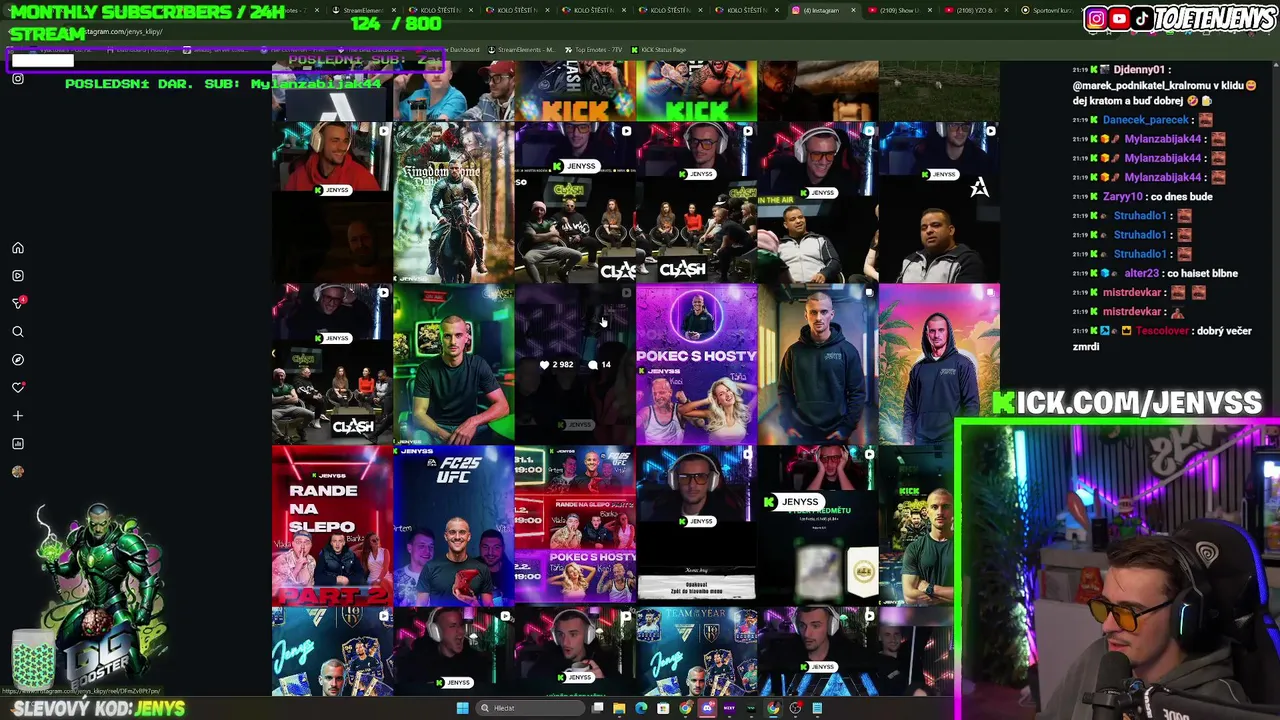Open reel of man in green t-shirt
The height and width of the screenshot is (720, 1280).
[x=454, y=364]
